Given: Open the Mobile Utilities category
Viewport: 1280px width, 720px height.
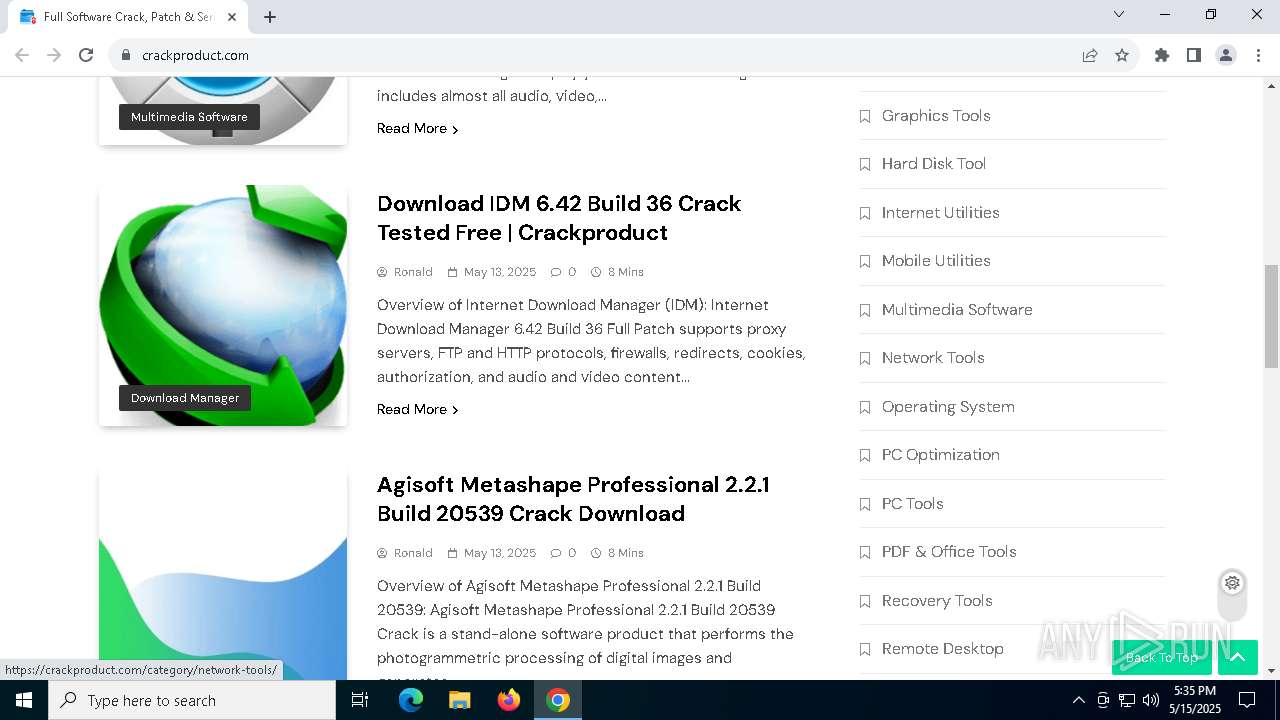Looking at the screenshot, I should pyautogui.click(x=936, y=260).
